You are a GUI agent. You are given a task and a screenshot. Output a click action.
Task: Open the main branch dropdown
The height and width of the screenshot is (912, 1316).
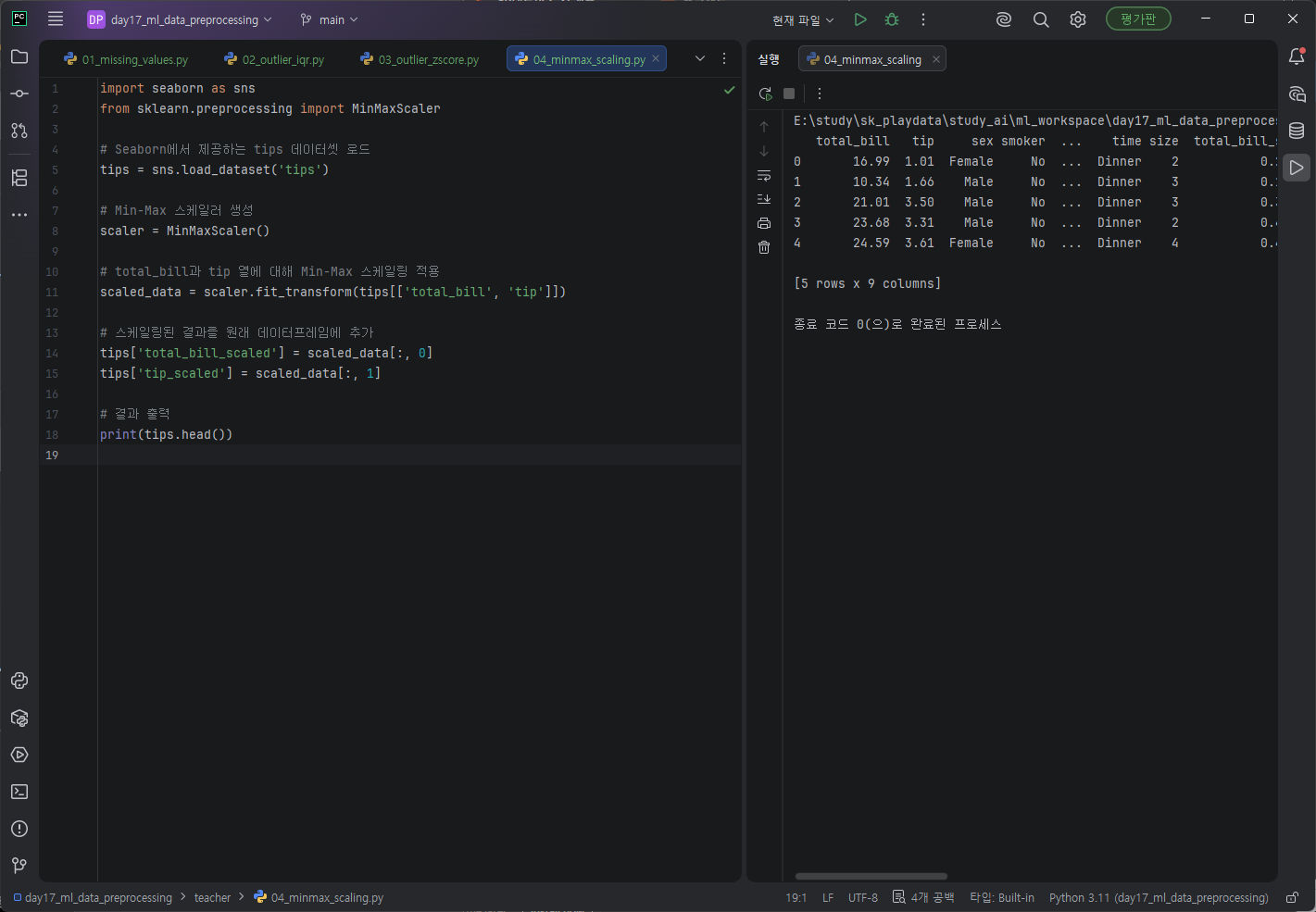329,19
